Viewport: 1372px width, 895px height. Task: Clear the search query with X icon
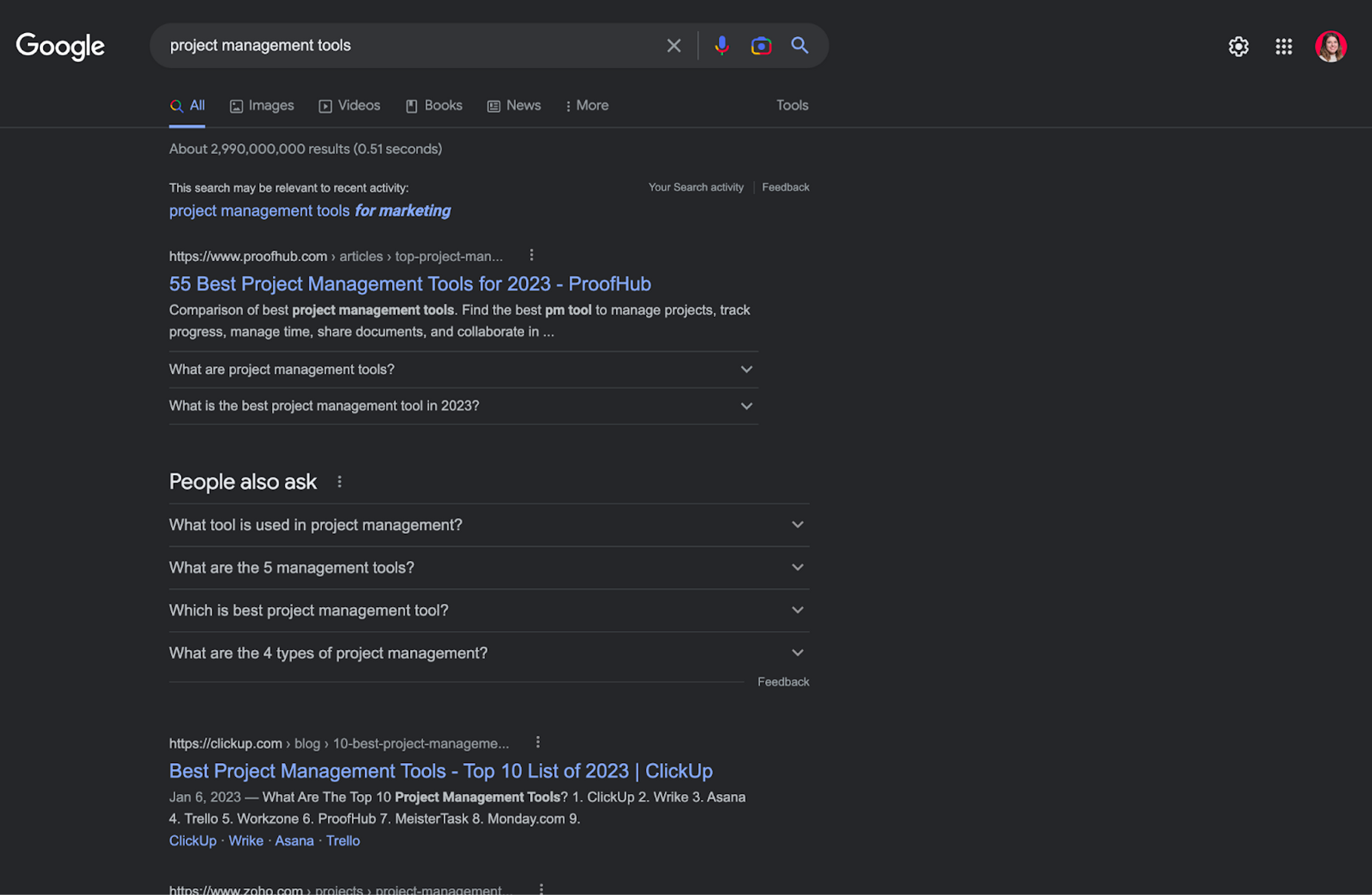point(674,46)
